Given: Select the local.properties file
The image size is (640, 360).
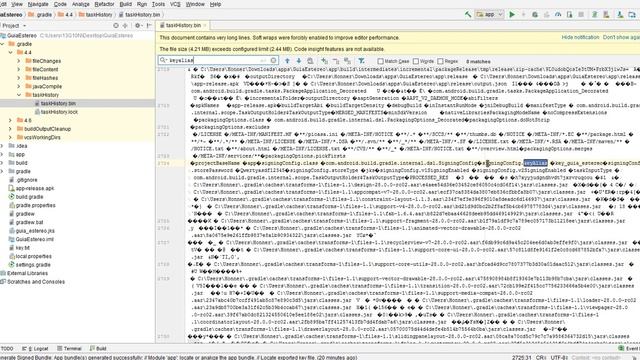Looking at the screenshot, I should (x=30, y=256).
